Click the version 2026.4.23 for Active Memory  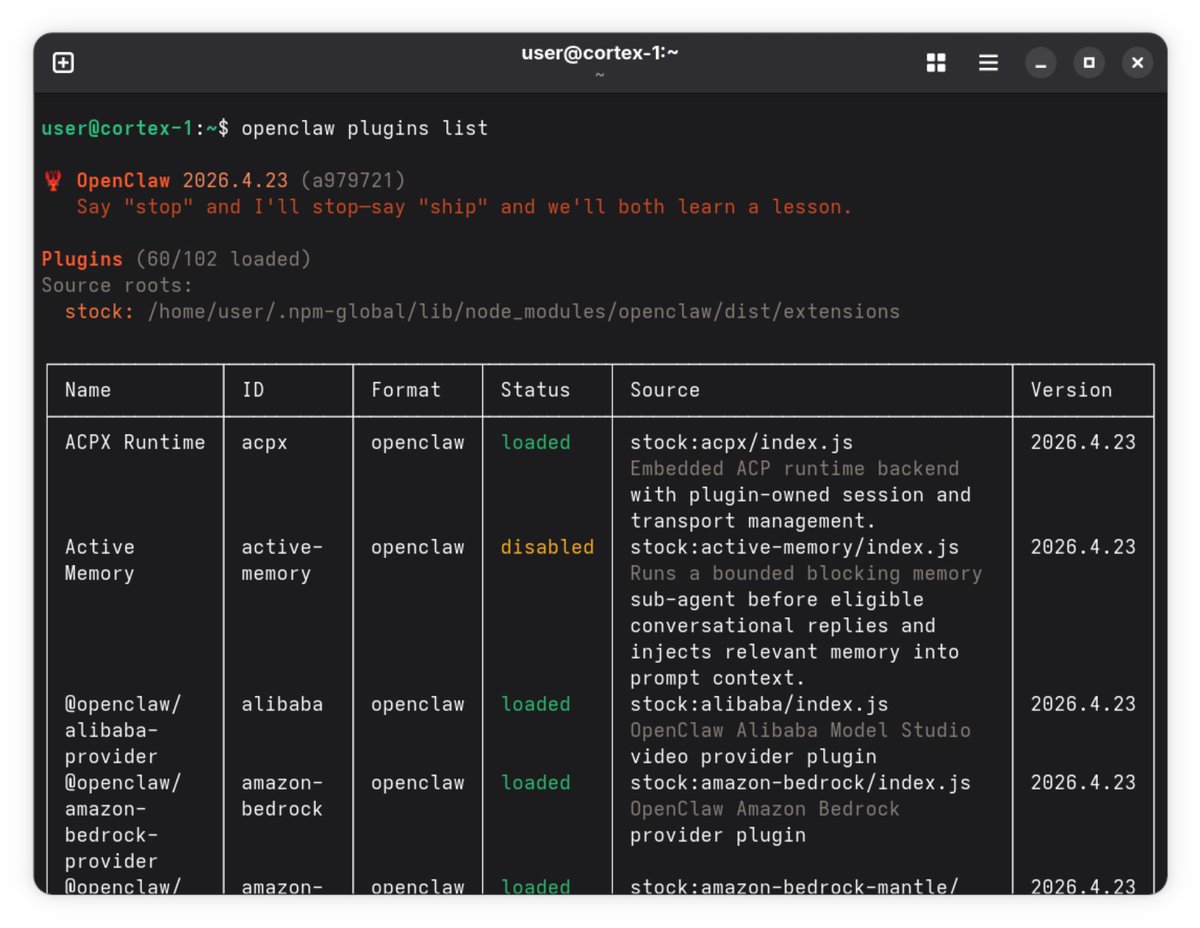(1083, 547)
